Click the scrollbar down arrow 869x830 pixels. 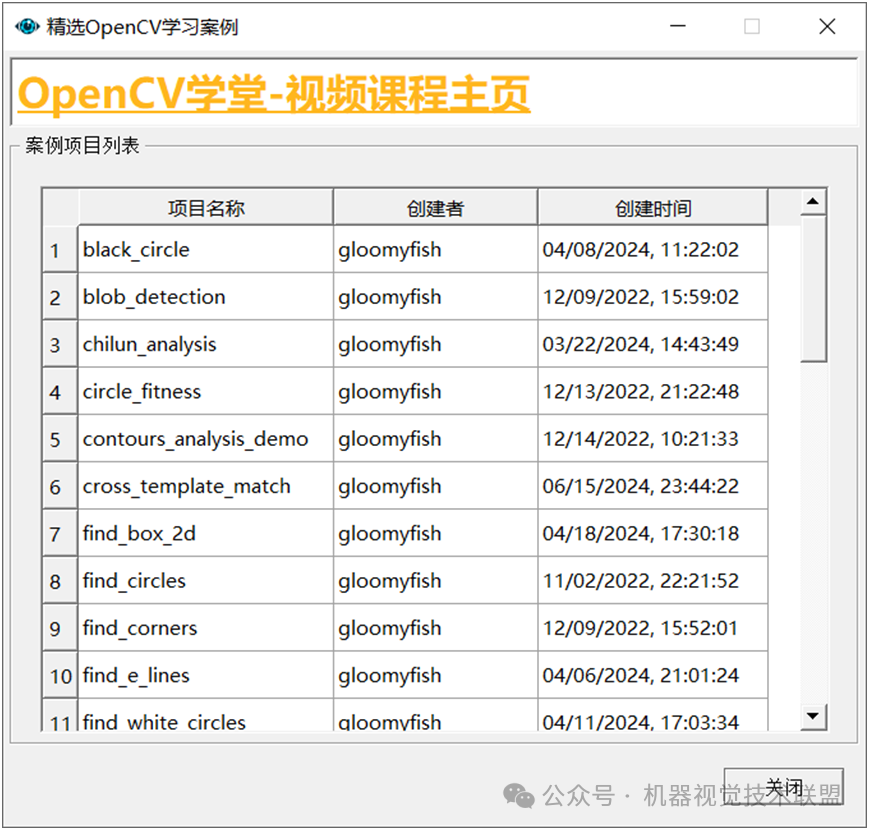point(812,716)
